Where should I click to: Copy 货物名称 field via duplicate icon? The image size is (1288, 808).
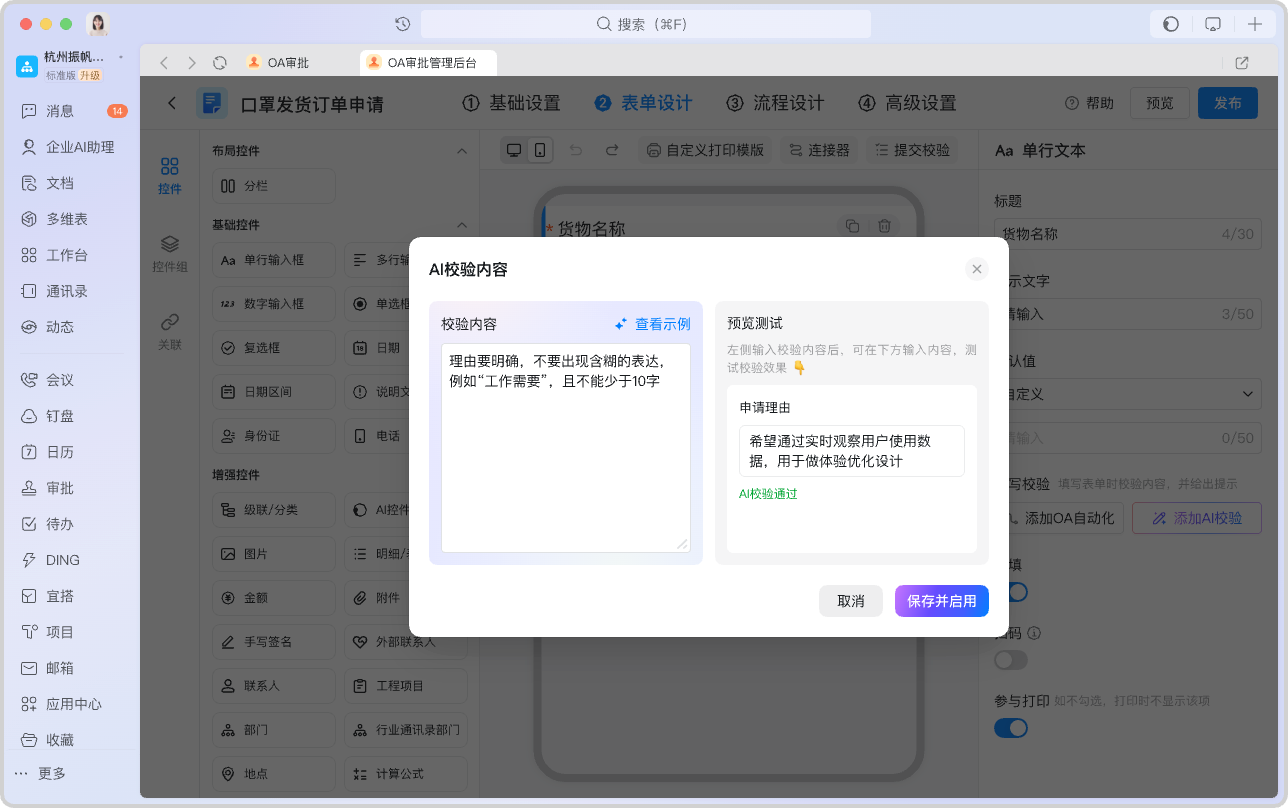(x=852, y=227)
